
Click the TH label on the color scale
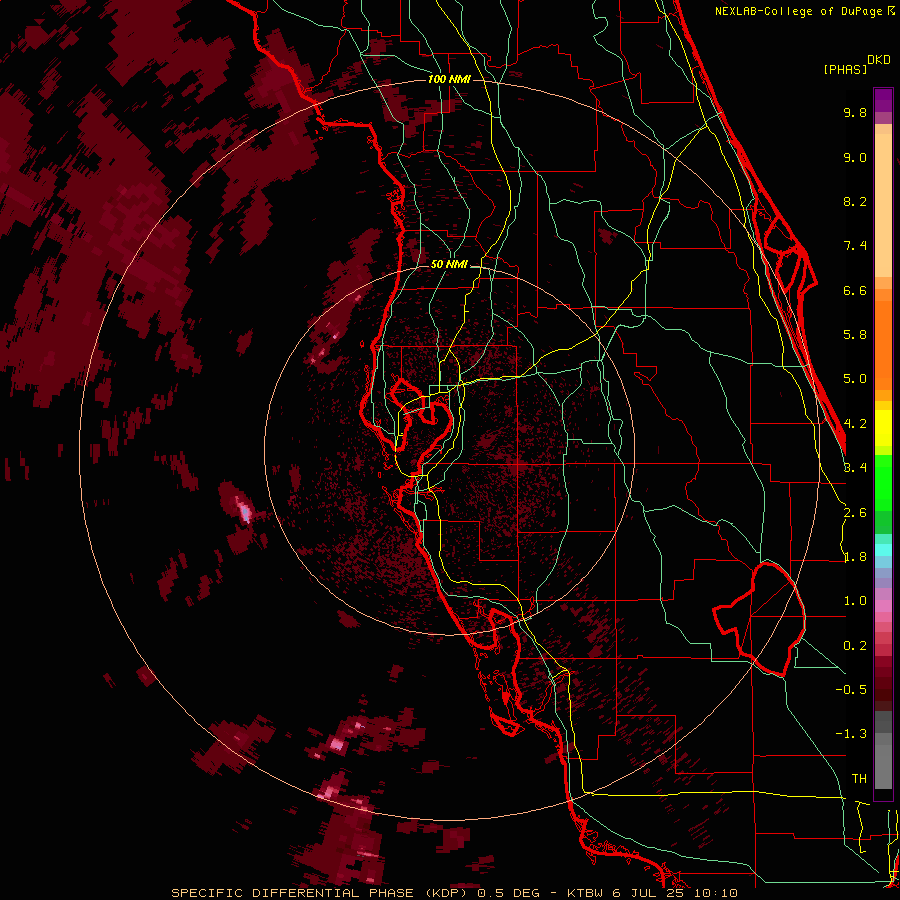pyautogui.click(x=859, y=779)
